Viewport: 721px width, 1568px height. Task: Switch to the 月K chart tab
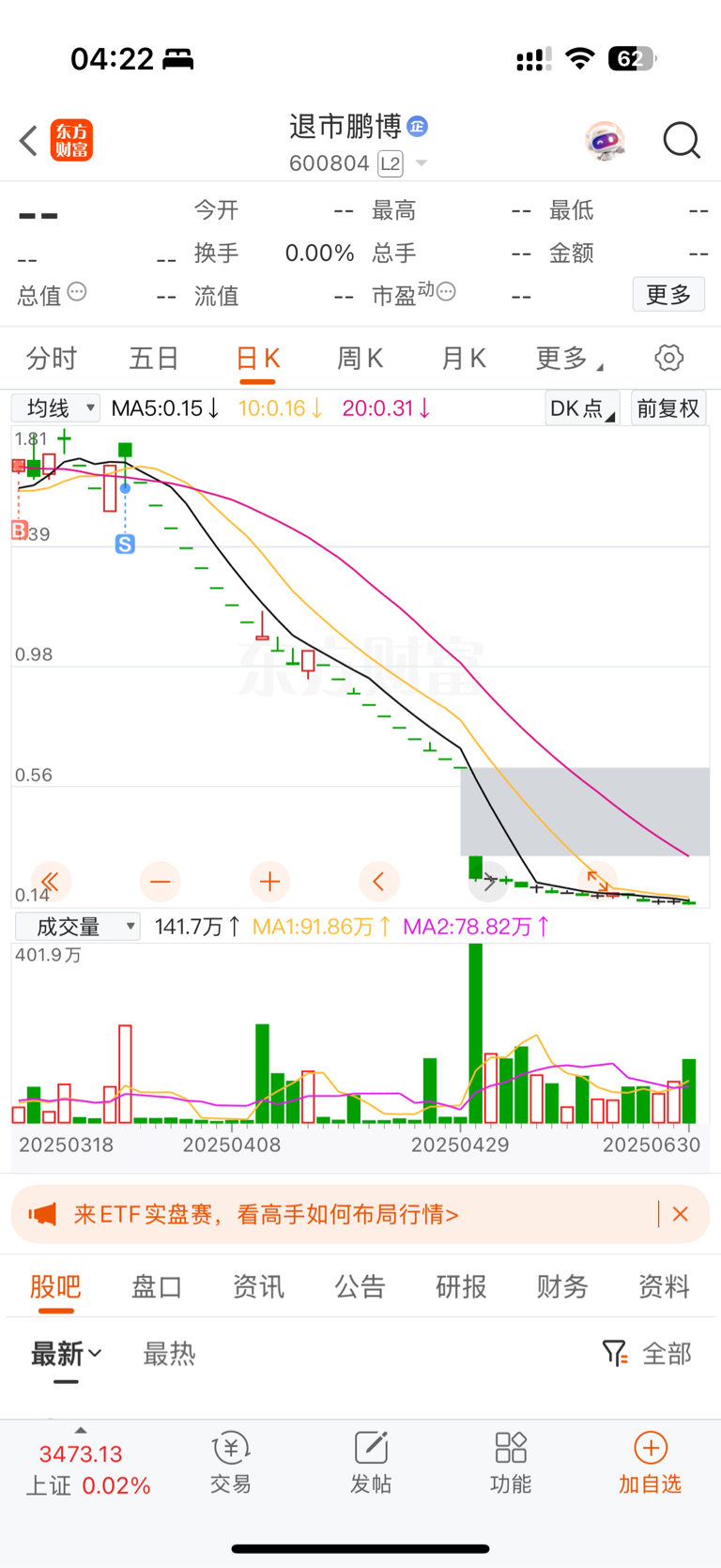coord(464,359)
